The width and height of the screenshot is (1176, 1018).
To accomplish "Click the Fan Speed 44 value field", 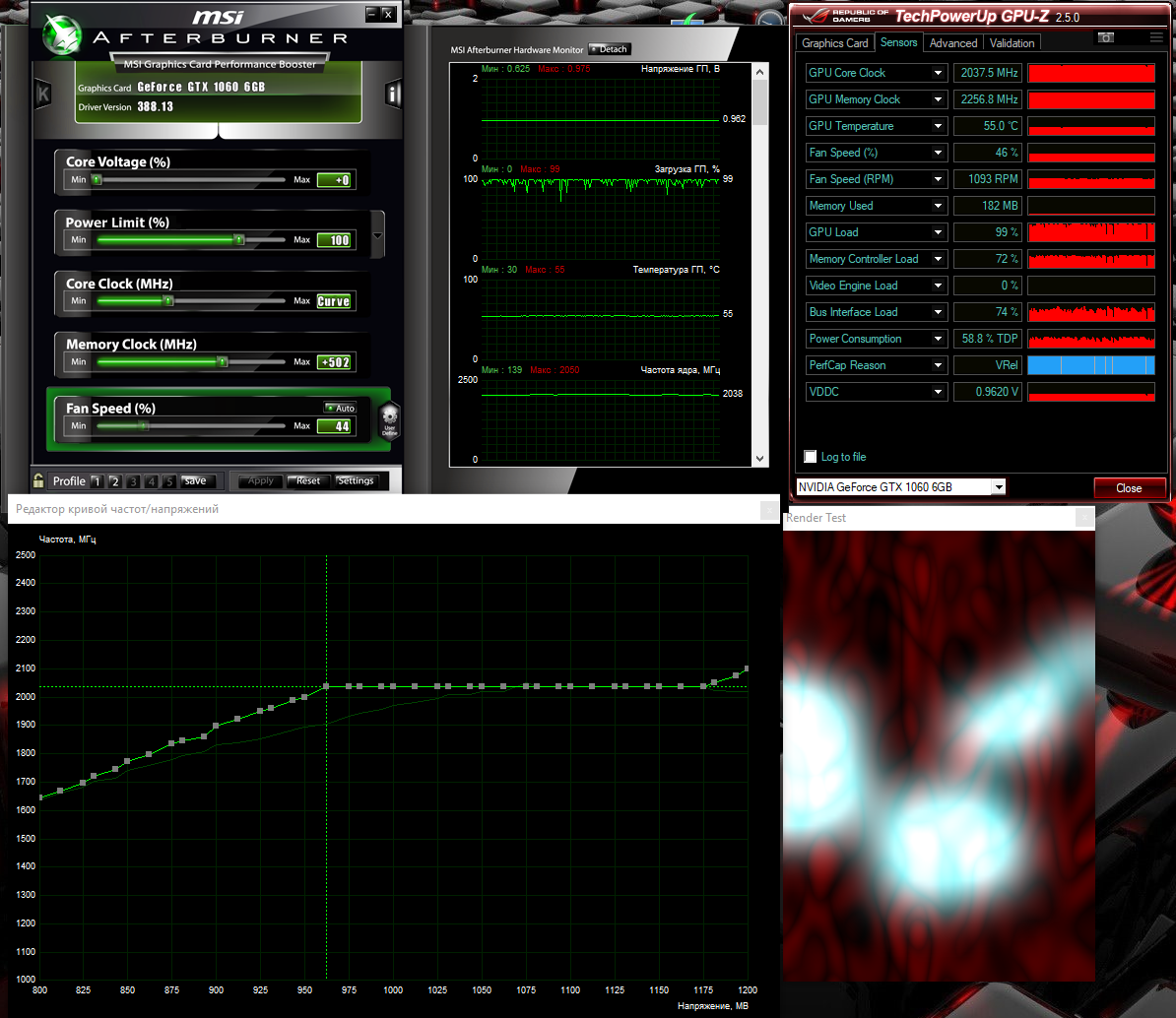I will pyautogui.click(x=334, y=426).
